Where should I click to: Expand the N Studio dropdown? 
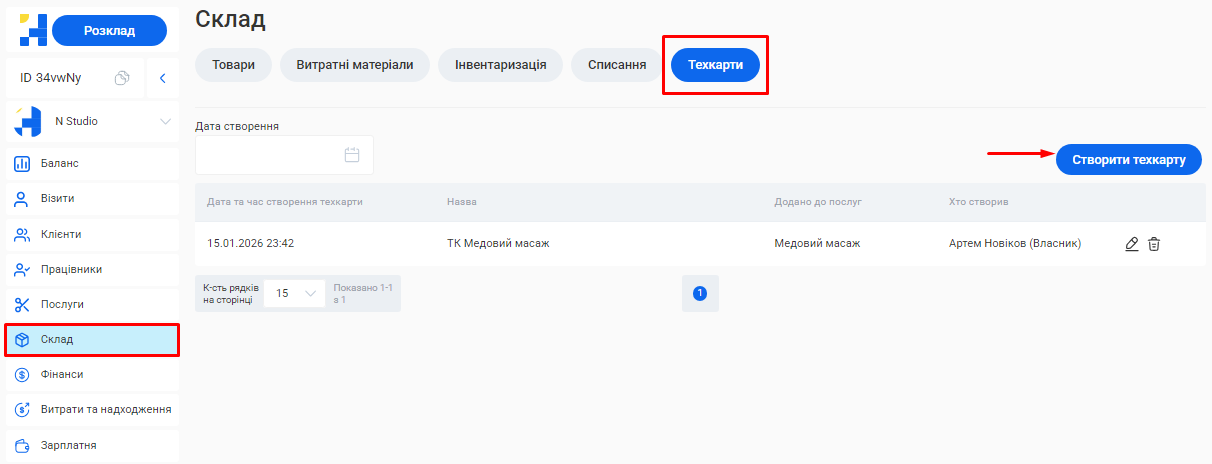click(165, 122)
